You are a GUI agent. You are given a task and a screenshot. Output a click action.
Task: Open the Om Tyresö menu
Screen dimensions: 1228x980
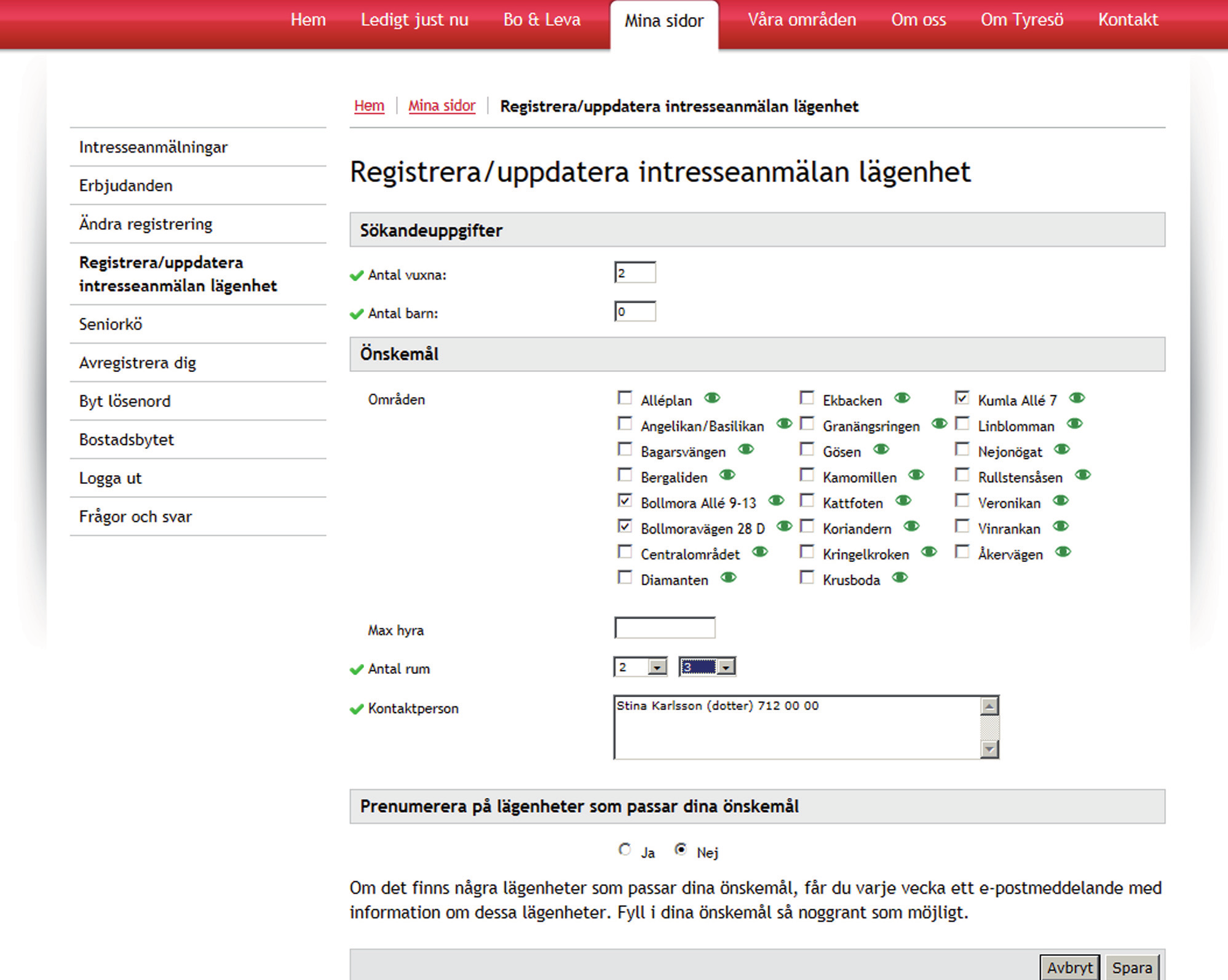1022,20
